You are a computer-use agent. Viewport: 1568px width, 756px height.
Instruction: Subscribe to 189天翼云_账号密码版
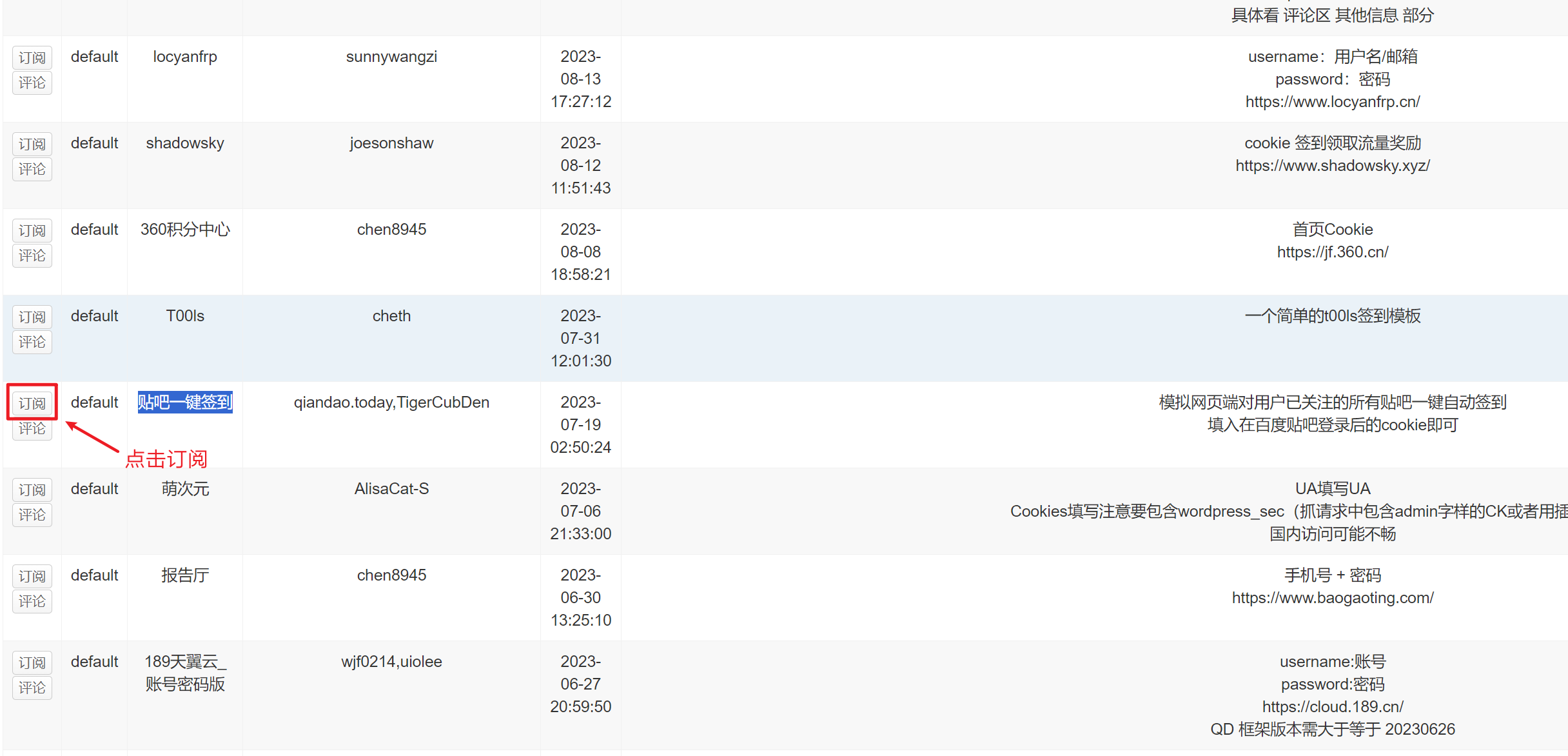pyautogui.click(x=32, y=662)
